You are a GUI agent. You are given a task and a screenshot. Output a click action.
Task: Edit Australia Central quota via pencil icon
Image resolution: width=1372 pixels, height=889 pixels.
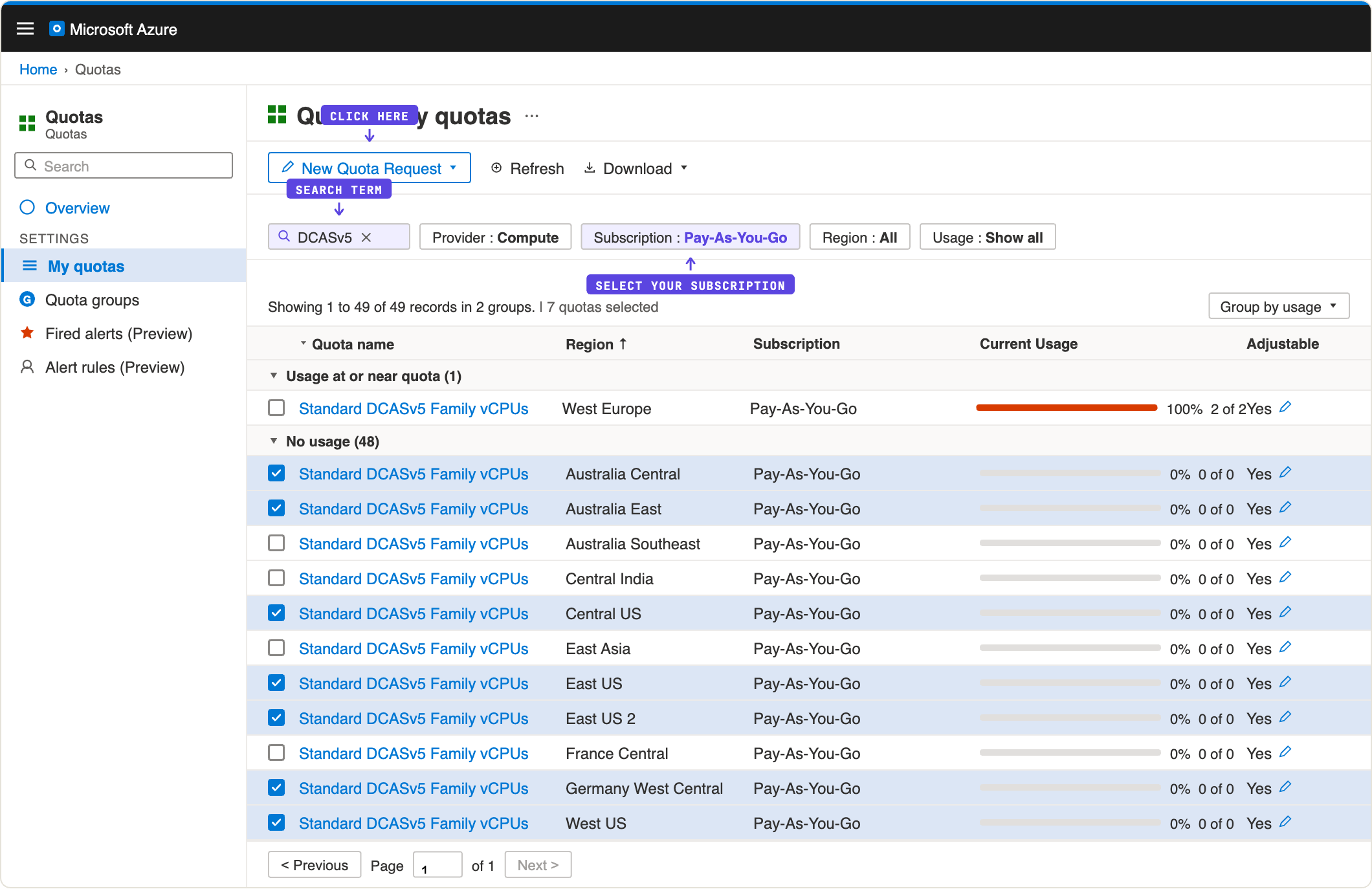[1285, 472]
